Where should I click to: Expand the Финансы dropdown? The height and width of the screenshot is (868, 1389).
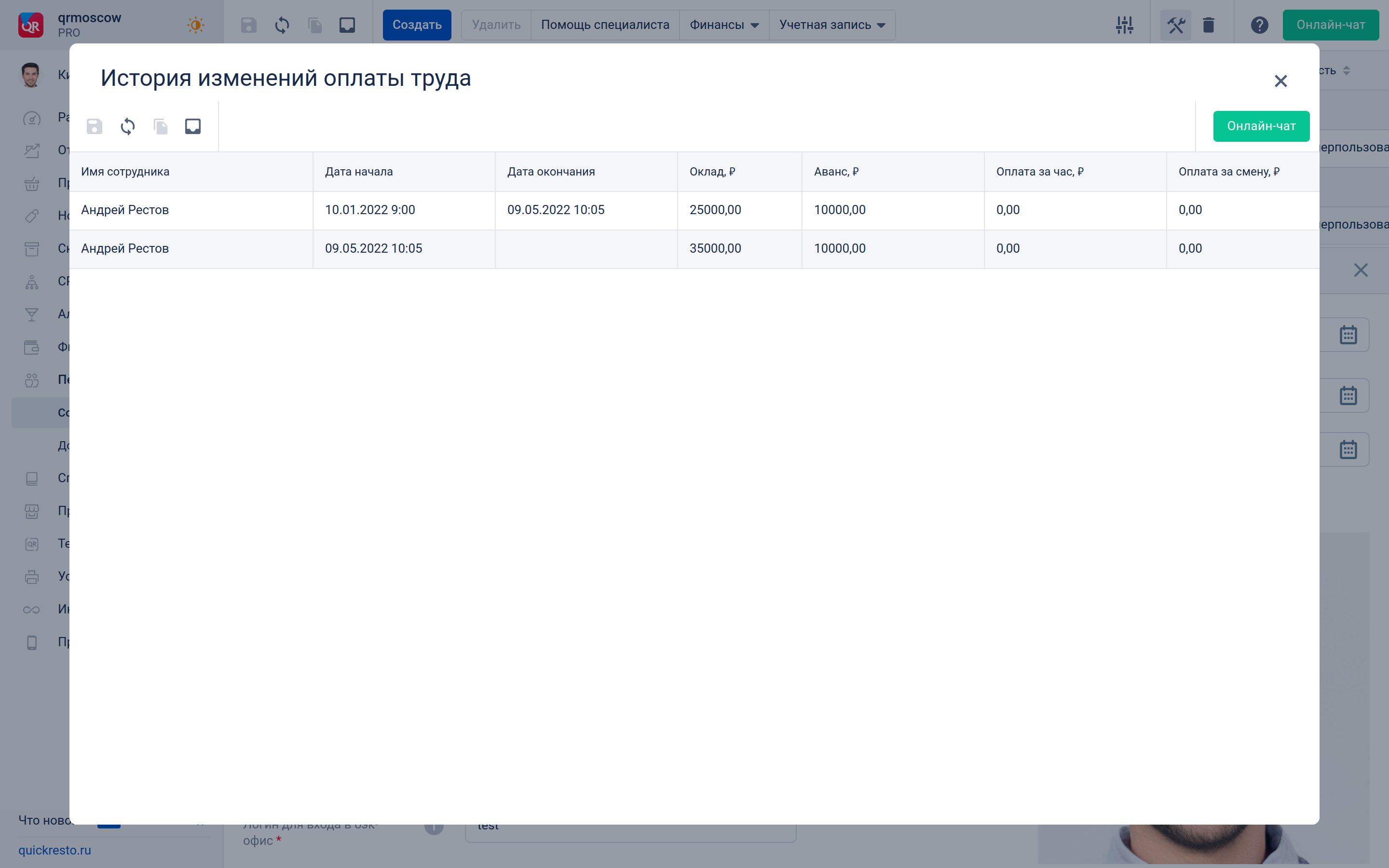[724, 25]
